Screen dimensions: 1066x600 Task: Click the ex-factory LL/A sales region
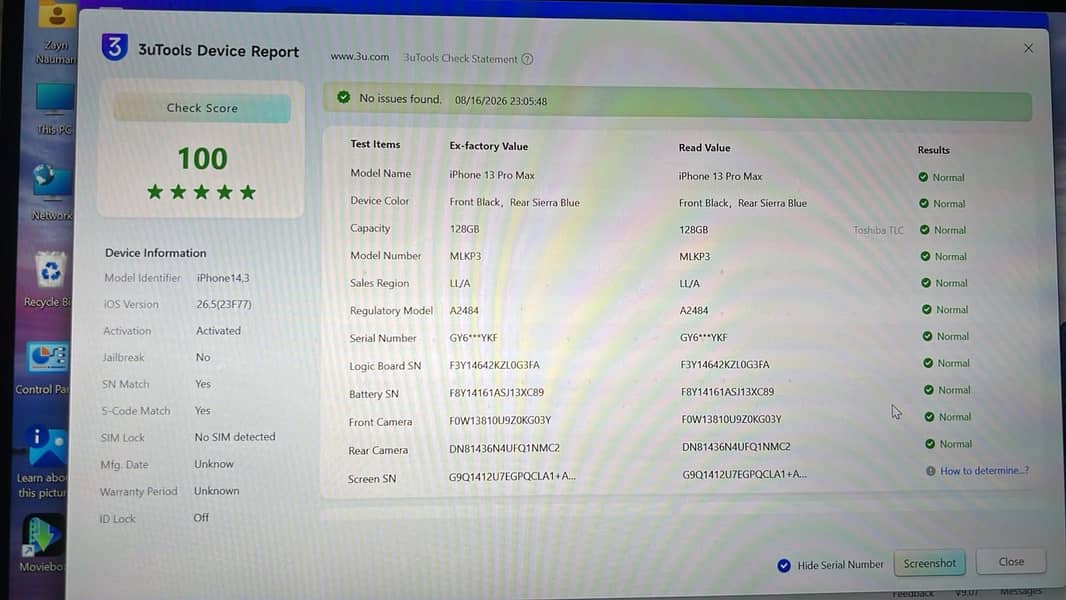click(x=460, y=283)
